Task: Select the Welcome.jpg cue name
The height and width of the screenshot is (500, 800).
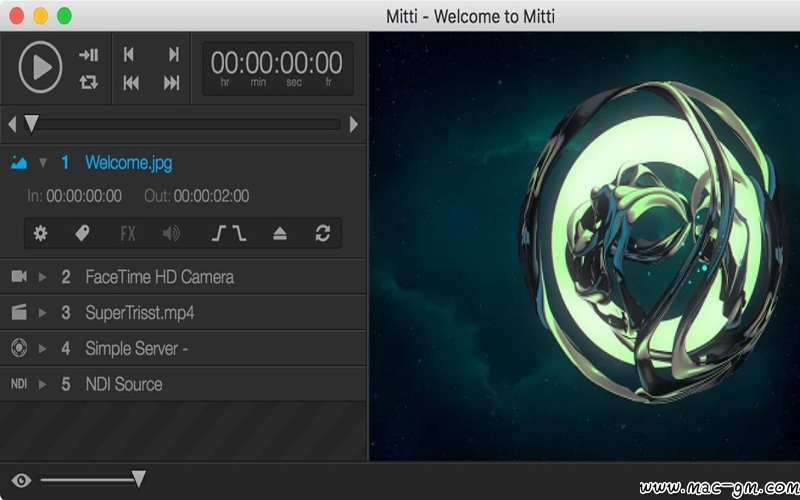Action: 129,163
